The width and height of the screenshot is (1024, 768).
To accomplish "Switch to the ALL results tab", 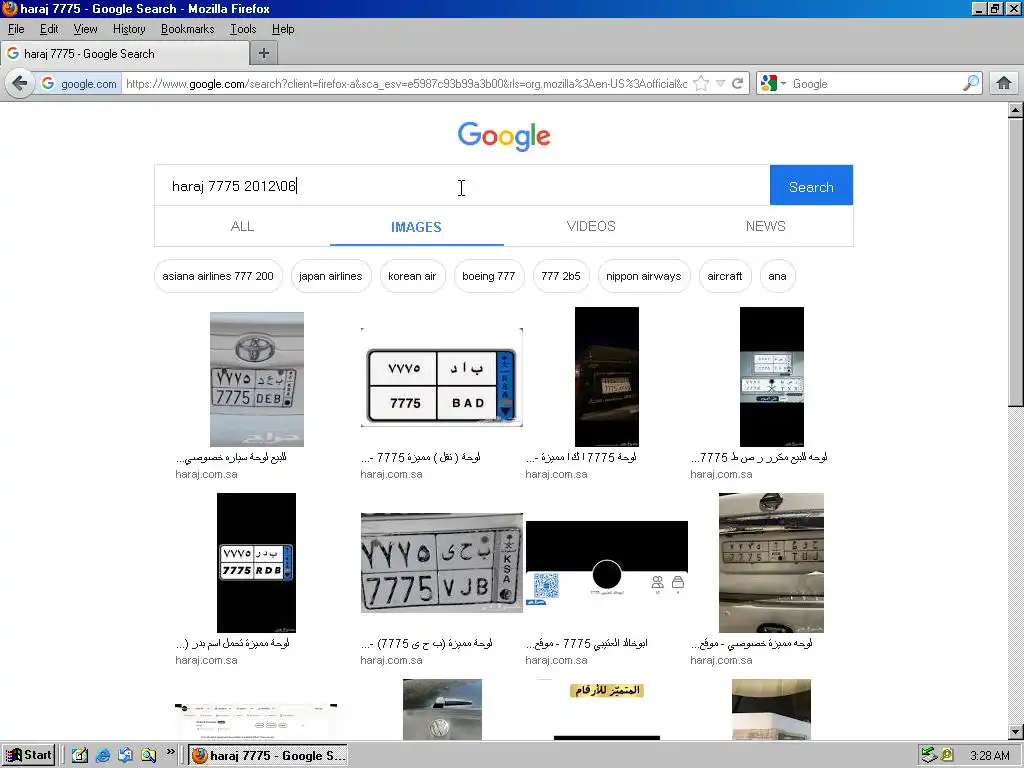I will coord(242,227).
